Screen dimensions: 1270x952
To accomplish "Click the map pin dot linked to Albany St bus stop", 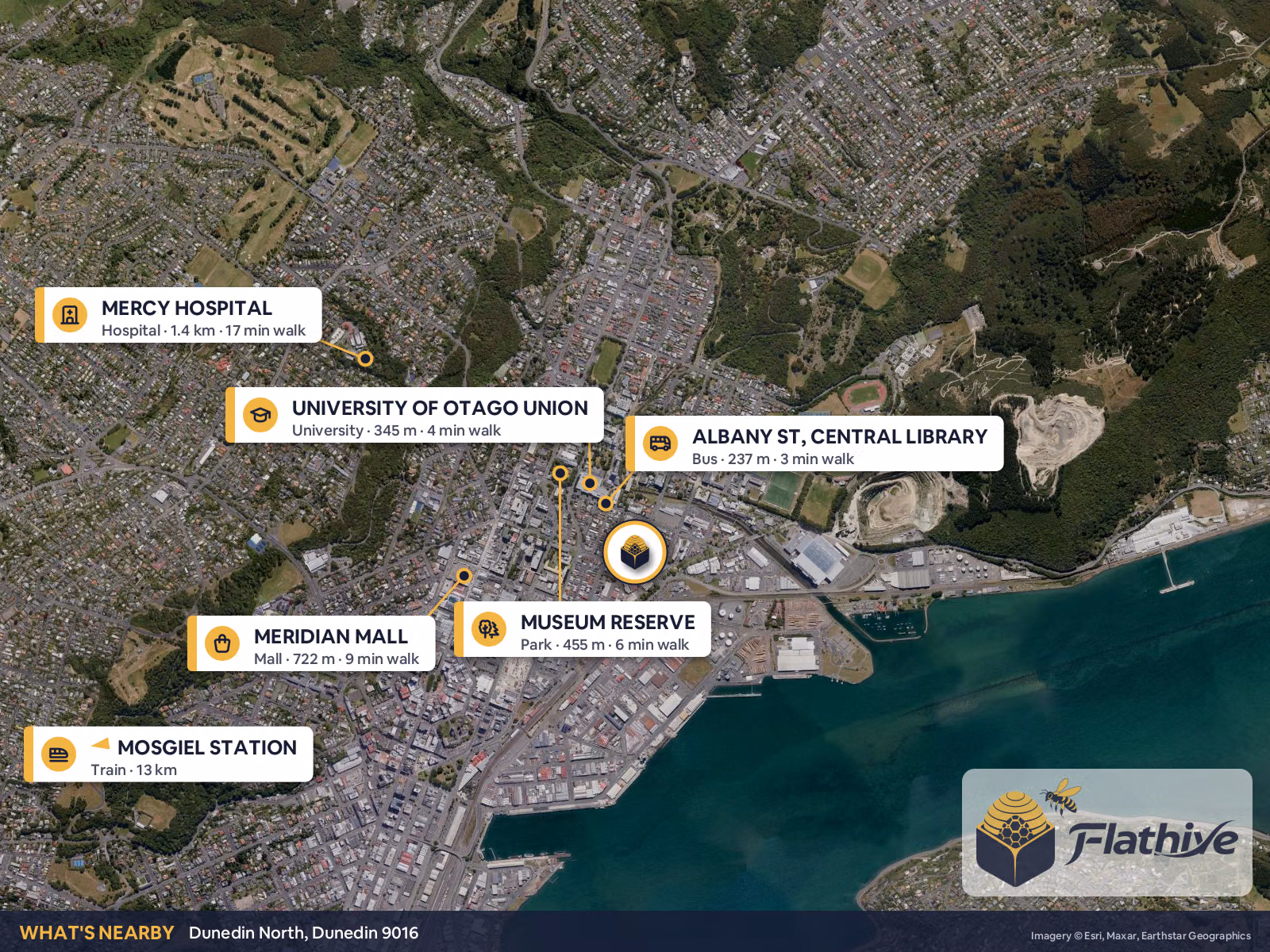I will pyautogui.click(x=606, y=504).
